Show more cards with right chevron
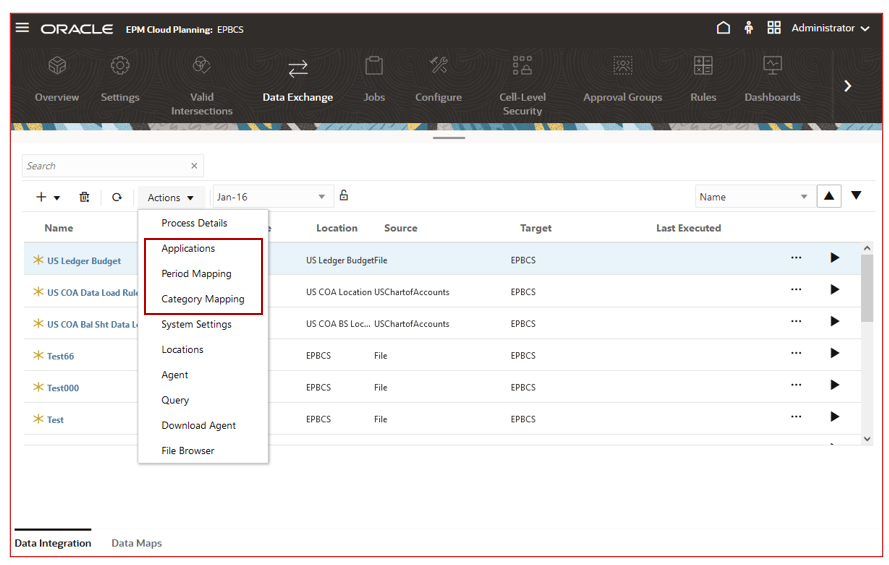The image size is (889, 565). [x=847, y=86]
